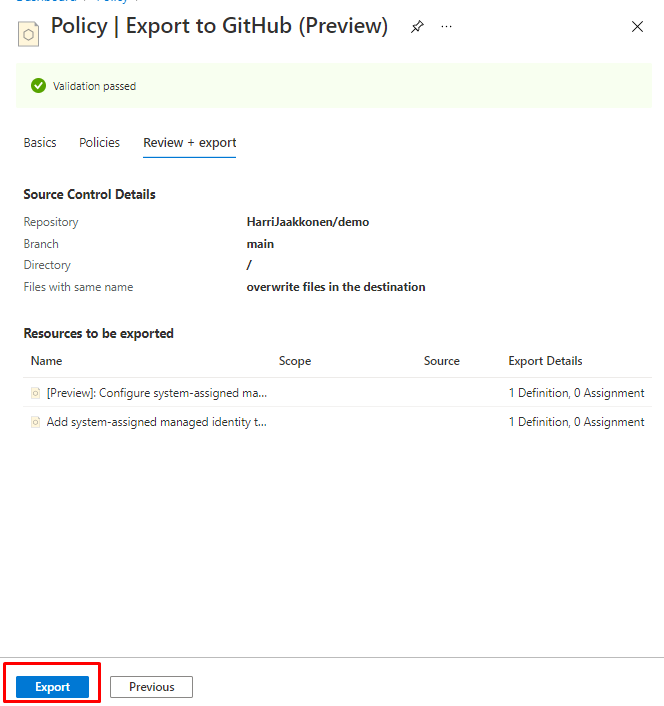Screen dimensions: 664x706
Task: Pin the Export to GitHub blade
Action: point(417,27)
